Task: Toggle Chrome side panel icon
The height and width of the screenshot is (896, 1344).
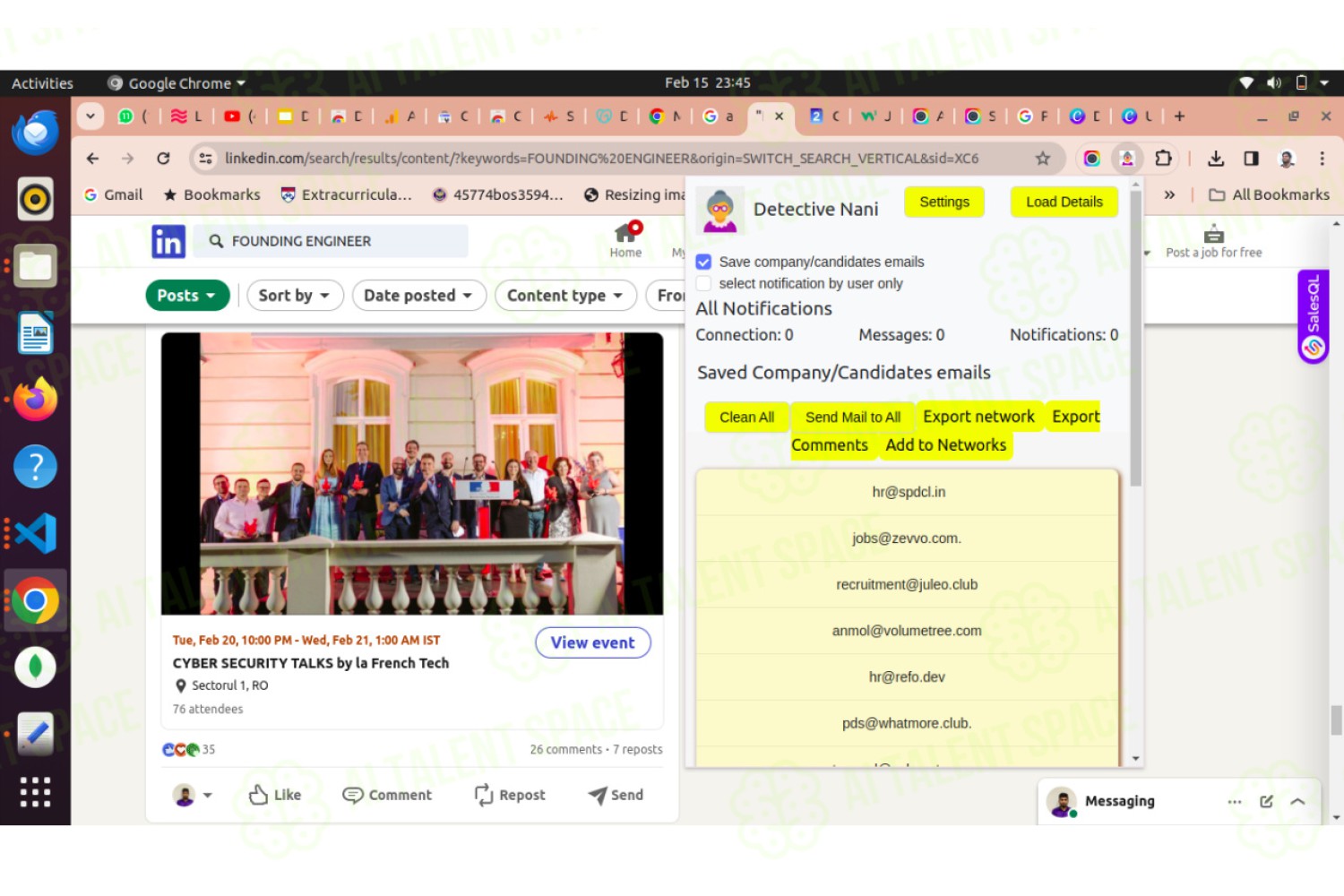Action: click(1251, 159)
